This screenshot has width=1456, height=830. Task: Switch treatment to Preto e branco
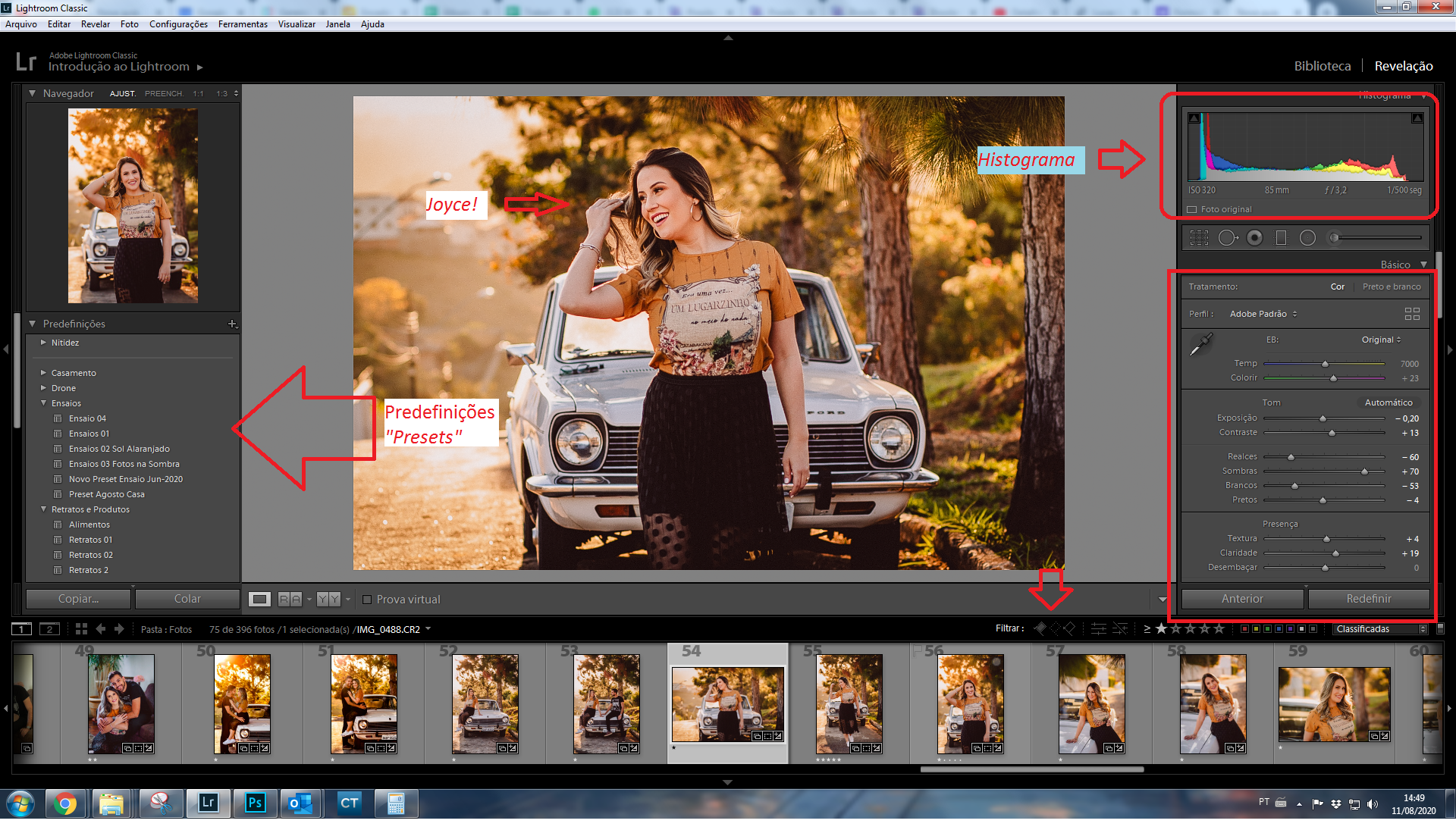coord(1391,287)
